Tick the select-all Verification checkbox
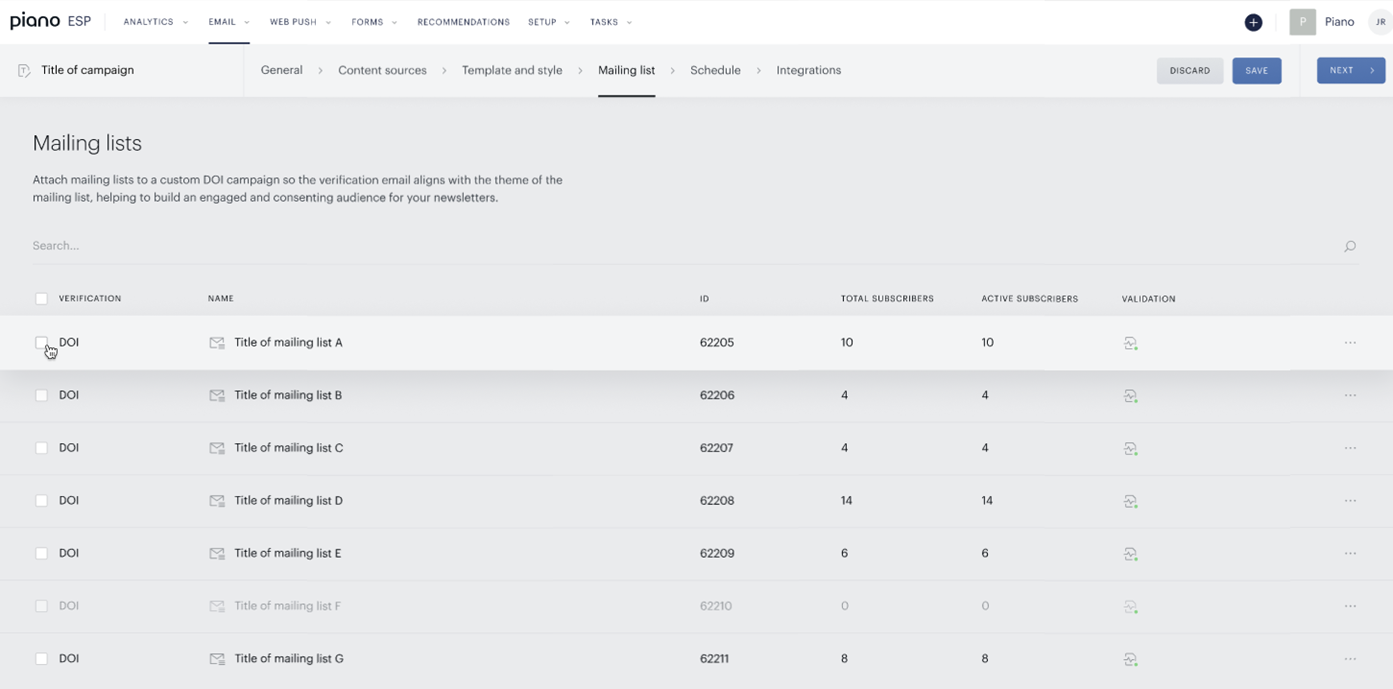Viewport: 1393px width, 689px height. (x=41, y=299)
